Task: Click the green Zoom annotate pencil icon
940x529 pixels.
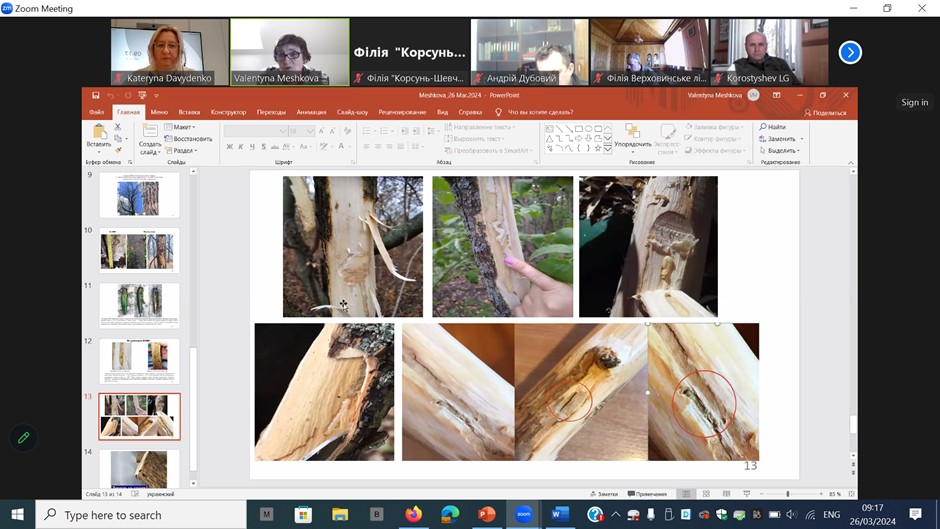Action: pyautogui.click(x=23, y=437)
